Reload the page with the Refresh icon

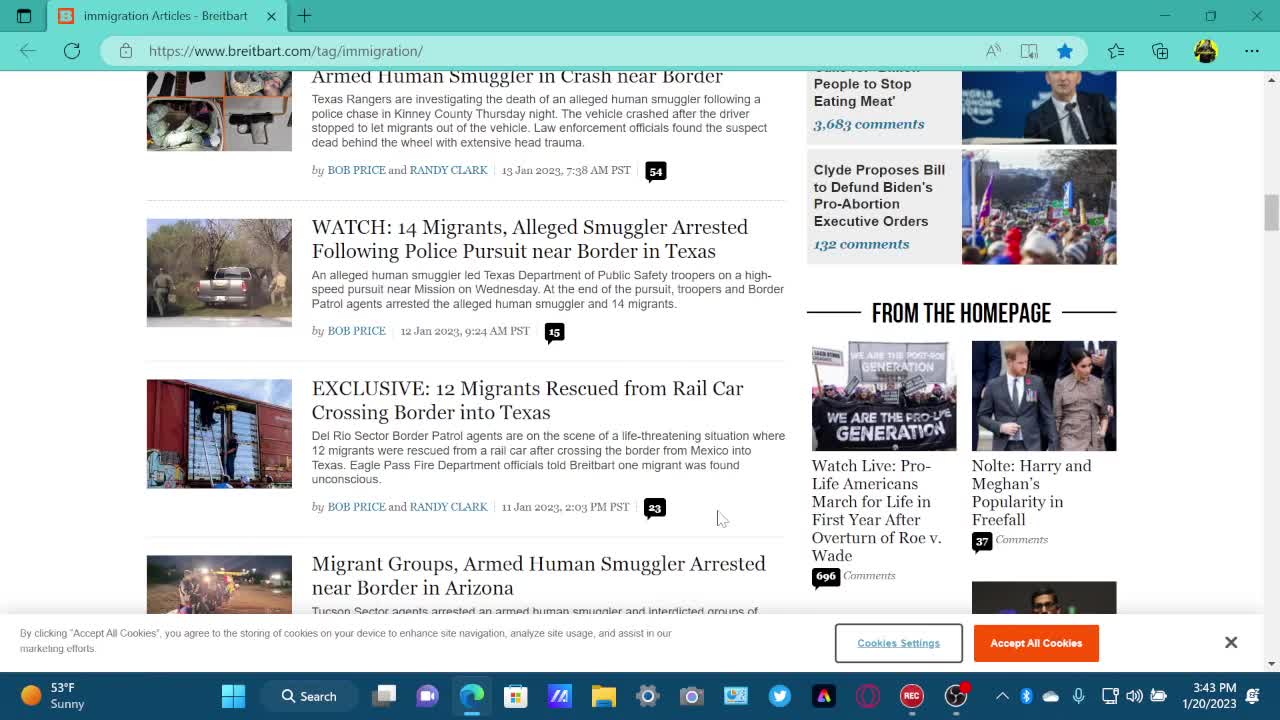point(72,51)
